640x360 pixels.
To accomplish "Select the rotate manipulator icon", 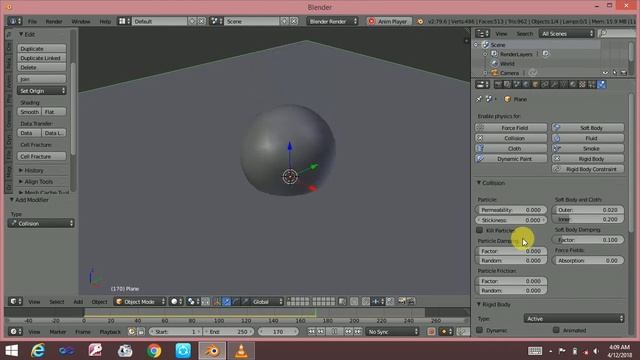I will (236, 302).
